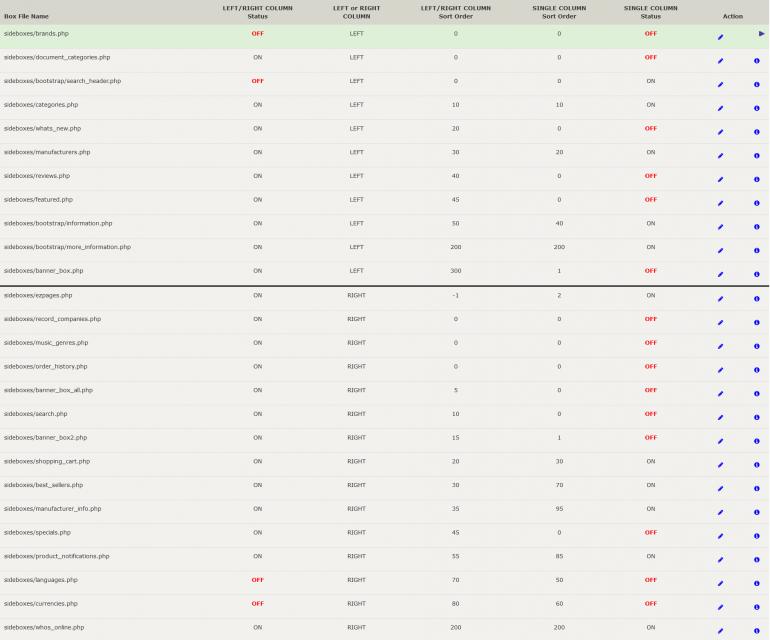This screenshot has width=770, height=640.
Task: Click whos_online.php left/right column ON status
Action: click(x=257, y=627)
